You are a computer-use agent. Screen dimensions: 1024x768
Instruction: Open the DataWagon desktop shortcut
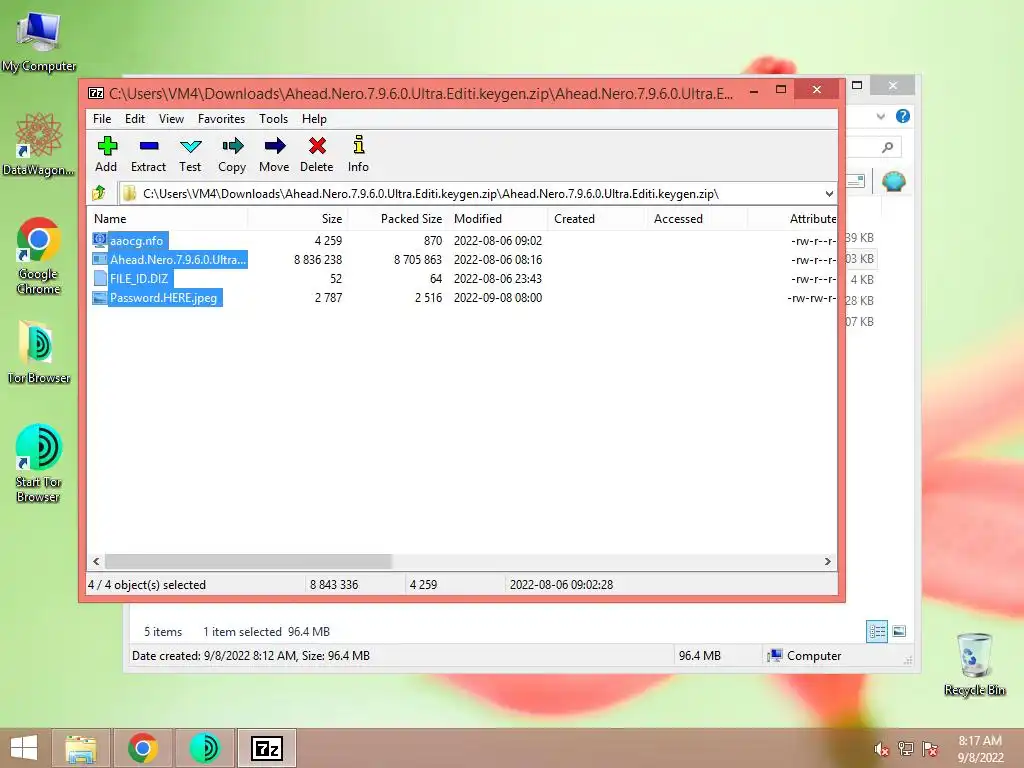(39, 144)
